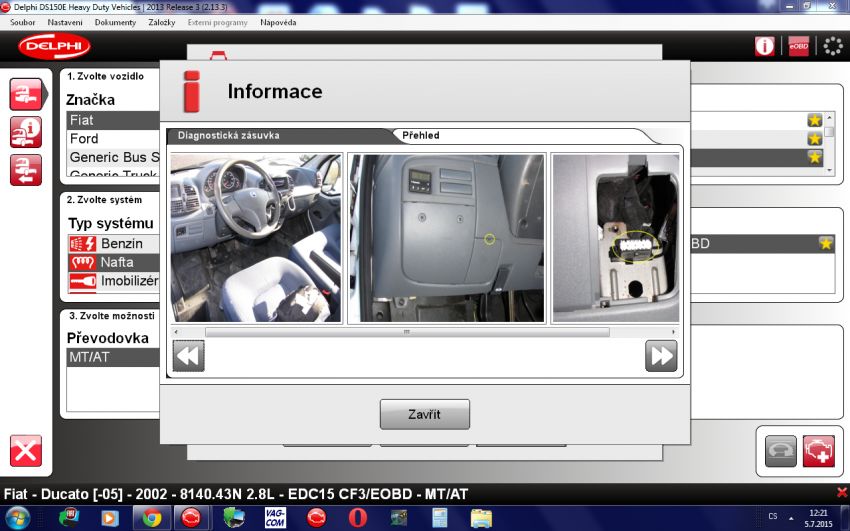The height and width of the screenshot is (531, 850).
Task: Open the vehicle information sidebar icon
Action: (x=26, y=132)
